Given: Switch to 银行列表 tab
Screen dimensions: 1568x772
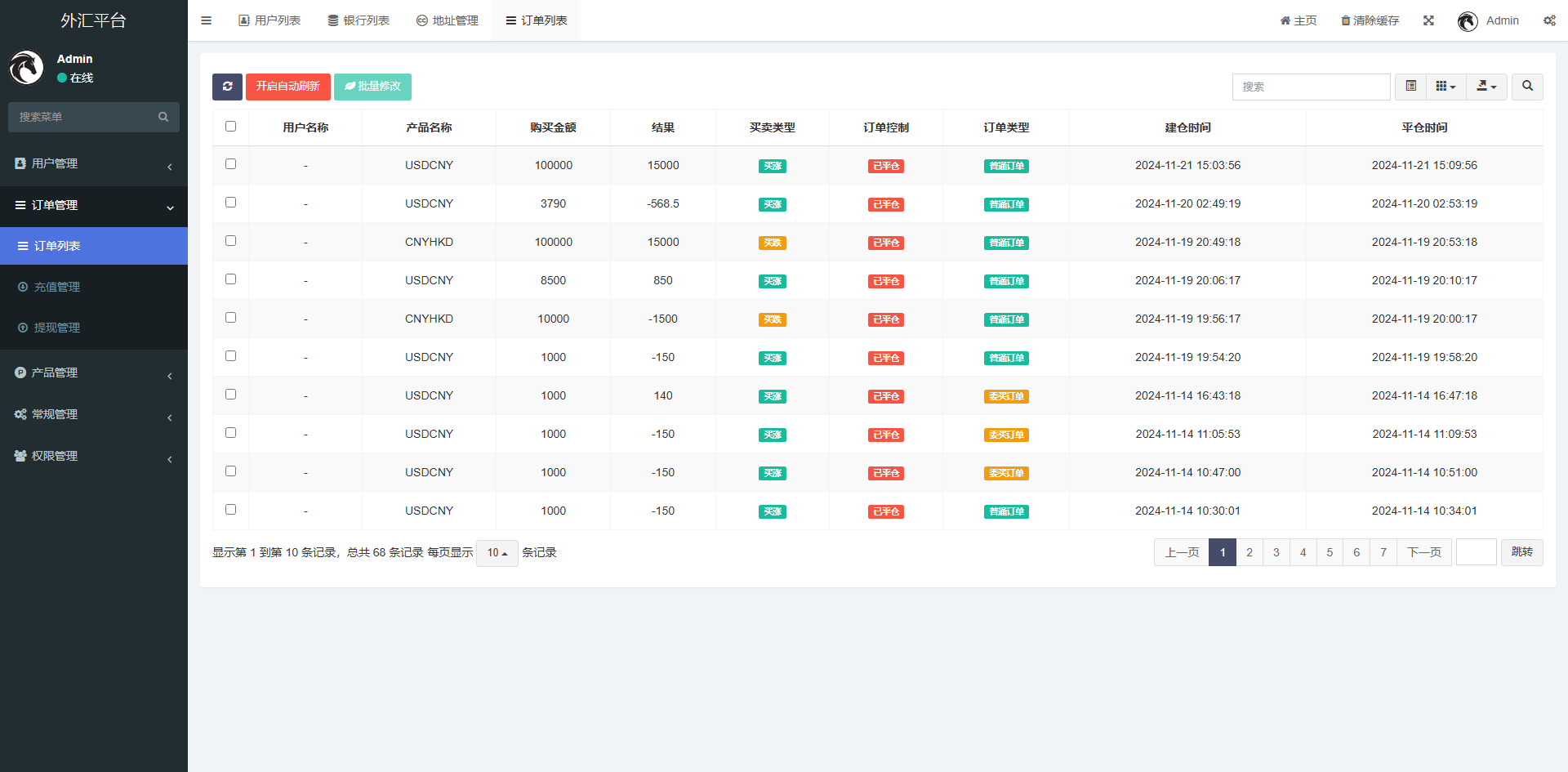Looking at the screenshot, I should [359, 20].
